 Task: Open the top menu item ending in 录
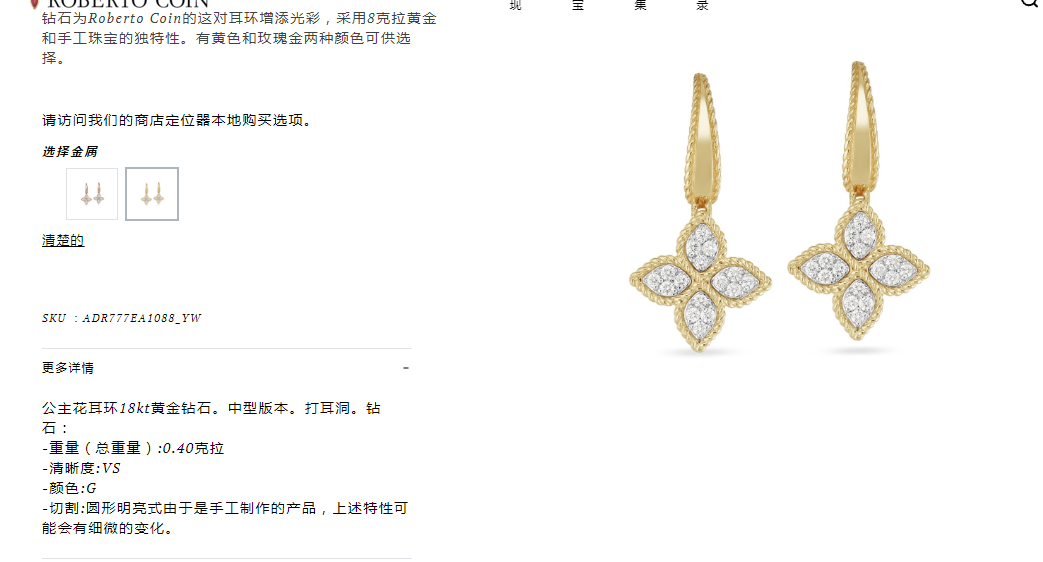(702, 5)
